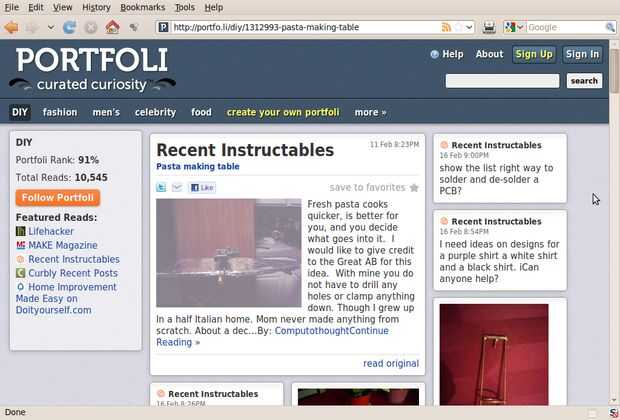Click the Portfoli site search field
Screen dimensions: 620x420
(x=502, y=81)
